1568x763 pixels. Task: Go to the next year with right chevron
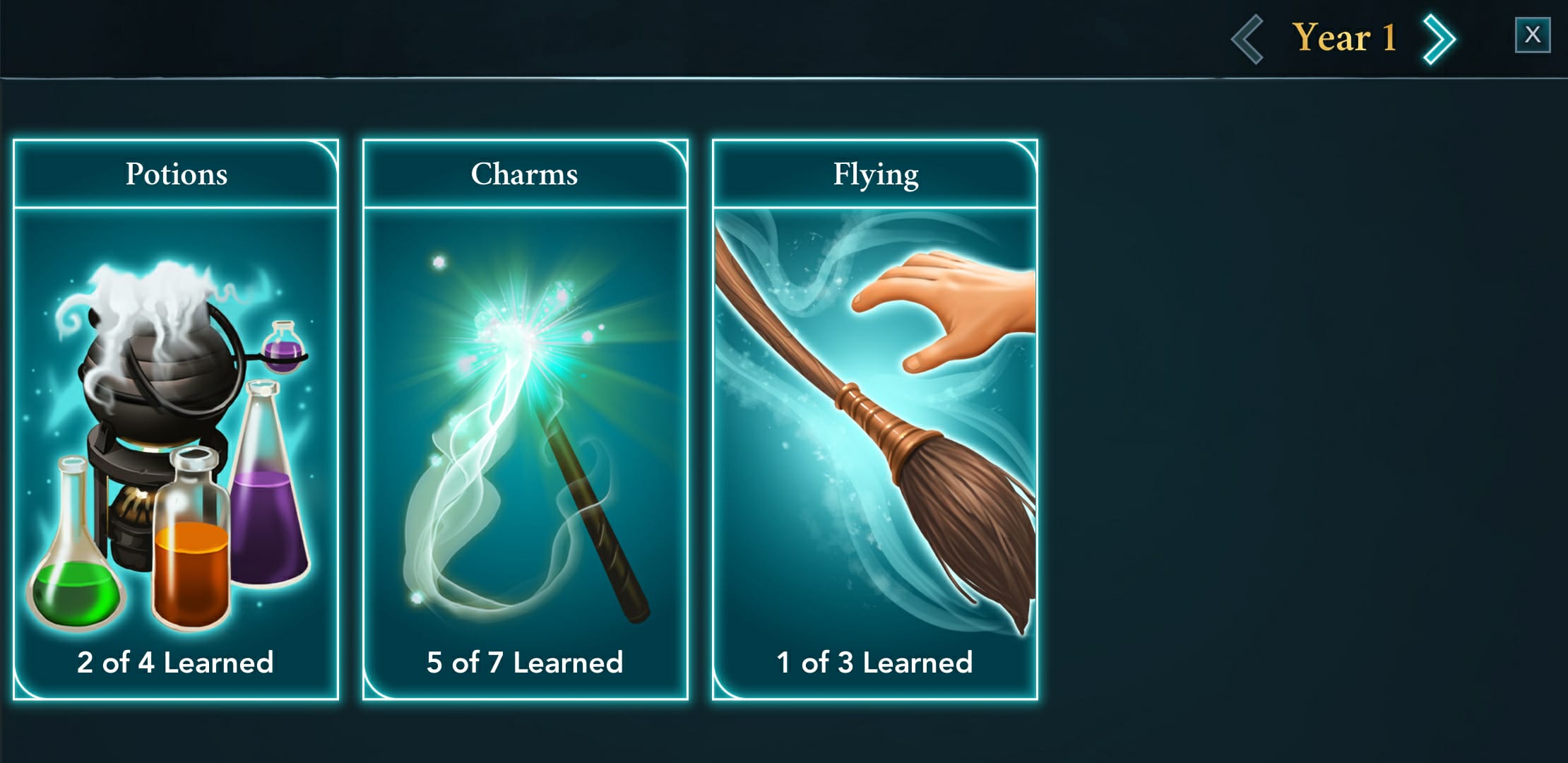1439,39
